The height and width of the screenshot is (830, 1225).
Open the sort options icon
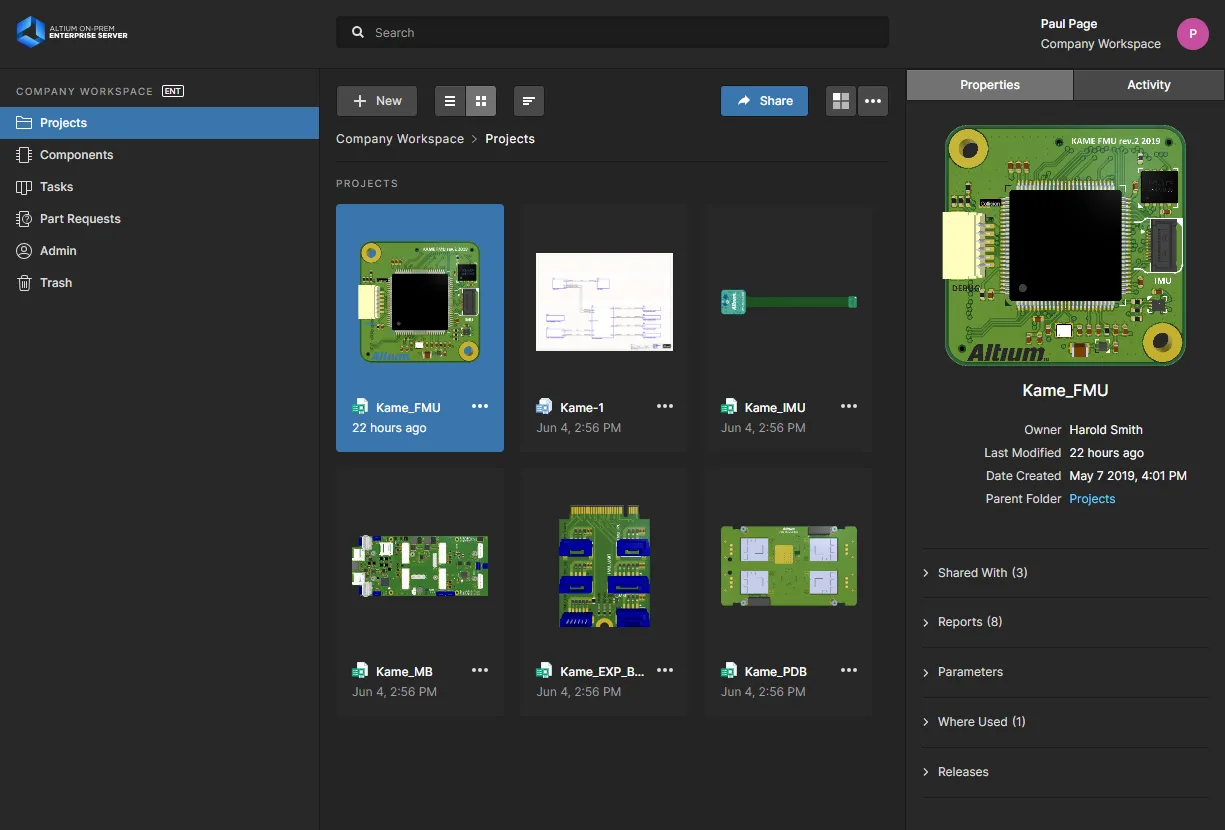pyautogui.click(x=529, y=101)
